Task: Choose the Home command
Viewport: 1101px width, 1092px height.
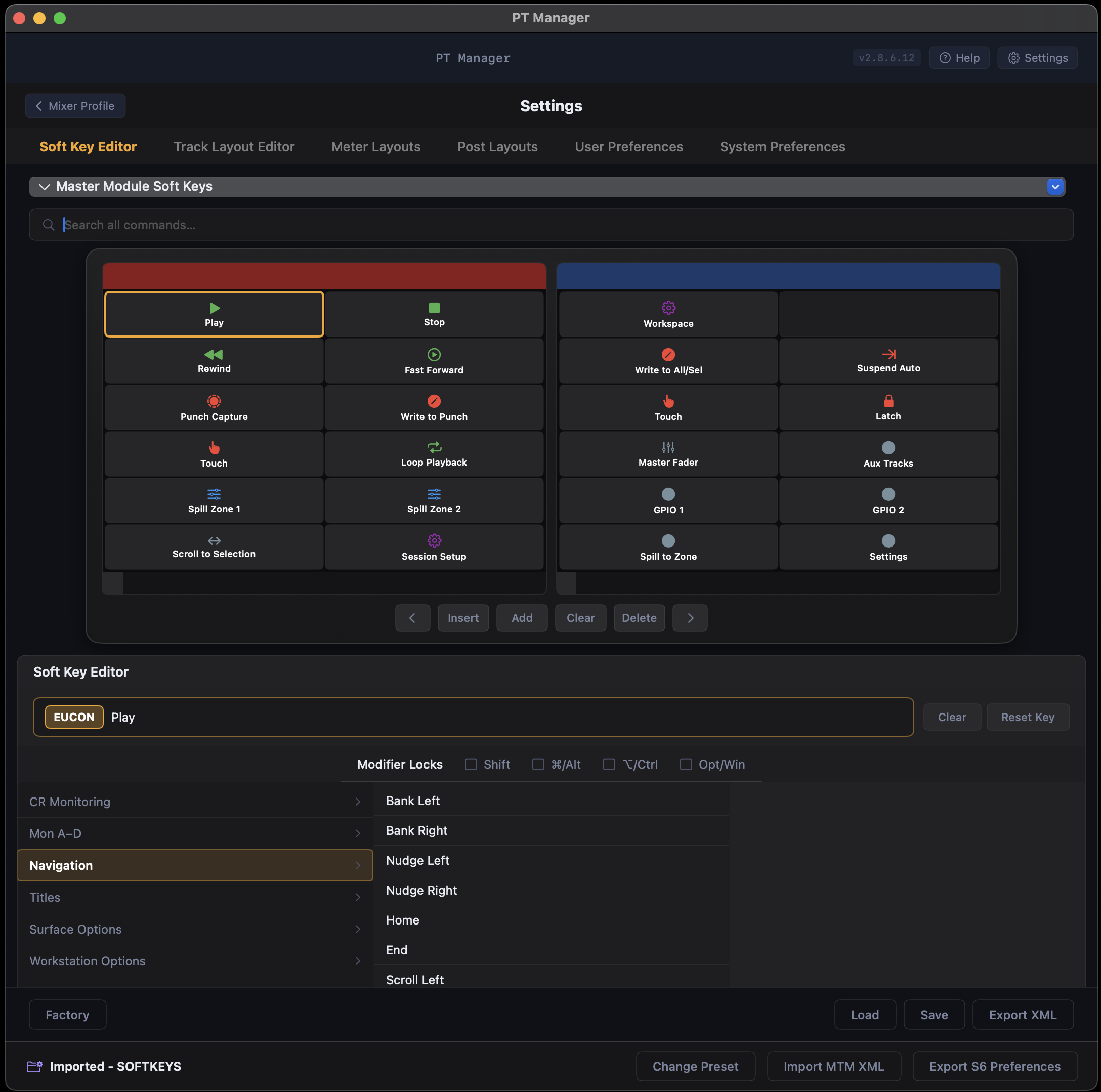Action: pos(551,920)
